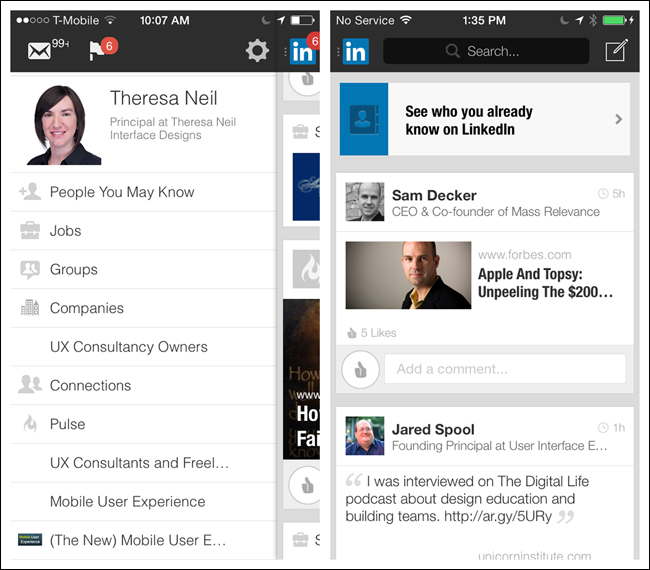The image size is (650, 570).
Task: Click the Connections people icon
Action: pos(30,384)
